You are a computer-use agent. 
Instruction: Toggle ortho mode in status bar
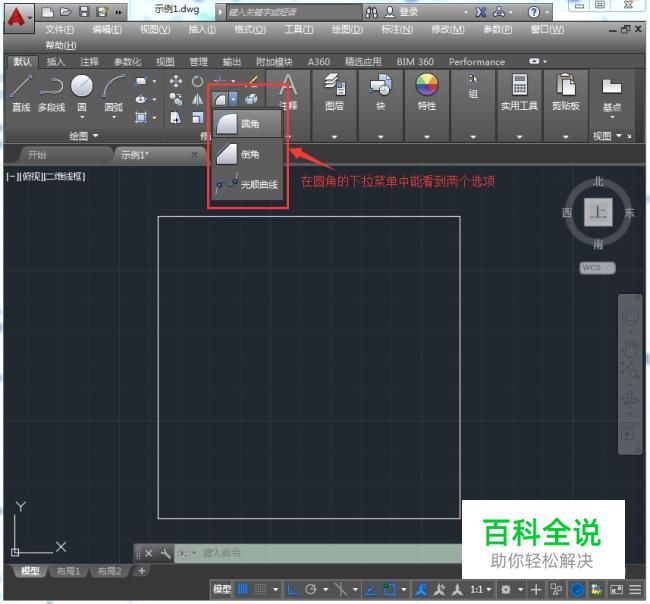[x=293, y=589]
